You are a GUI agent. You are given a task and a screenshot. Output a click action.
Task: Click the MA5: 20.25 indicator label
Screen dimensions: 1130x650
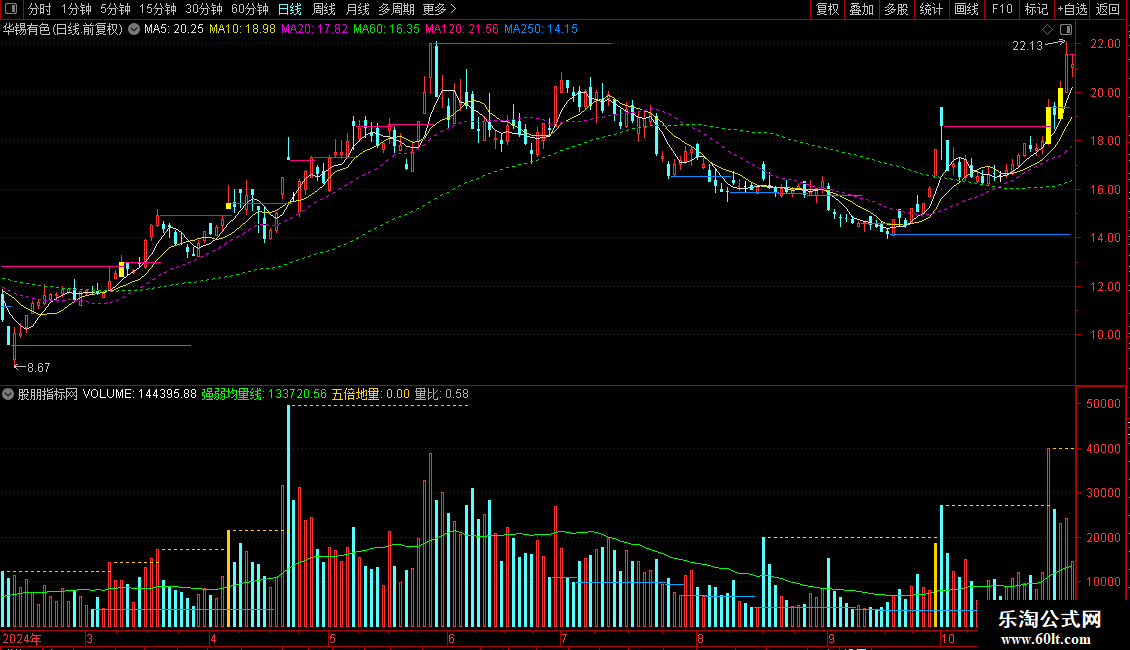(174, 29)
